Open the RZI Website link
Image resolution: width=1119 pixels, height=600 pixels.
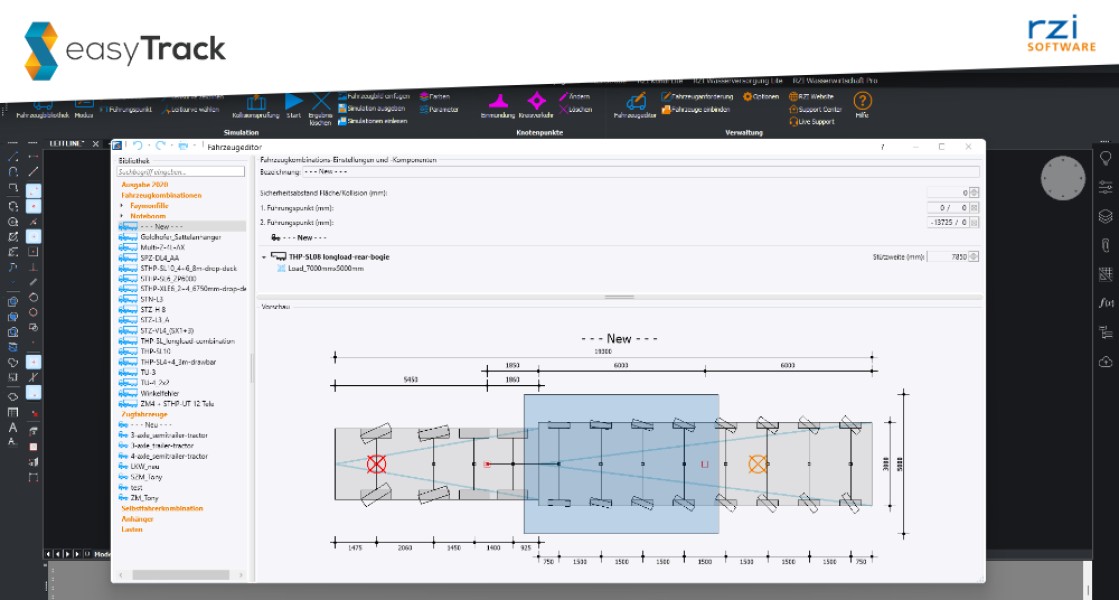click(x=811, y=96)
